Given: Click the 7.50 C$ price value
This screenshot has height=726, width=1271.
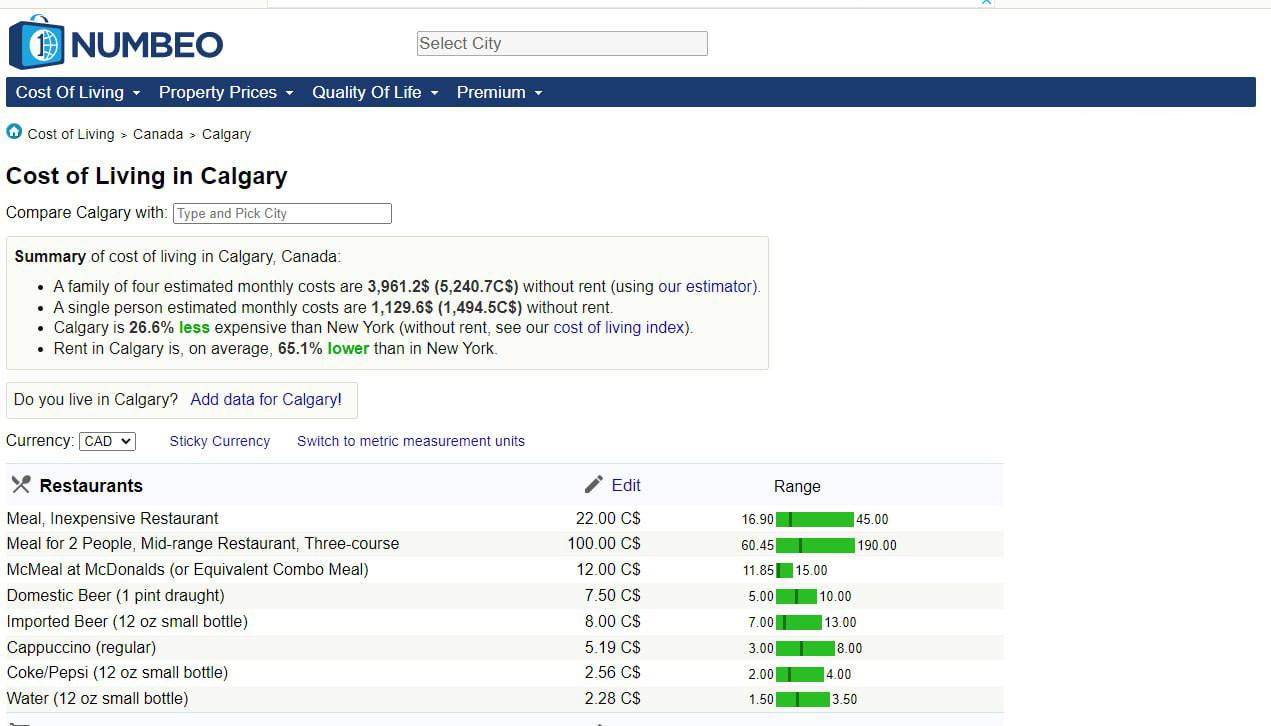Looking at the screenshot, I should click(x=612, y=596).
